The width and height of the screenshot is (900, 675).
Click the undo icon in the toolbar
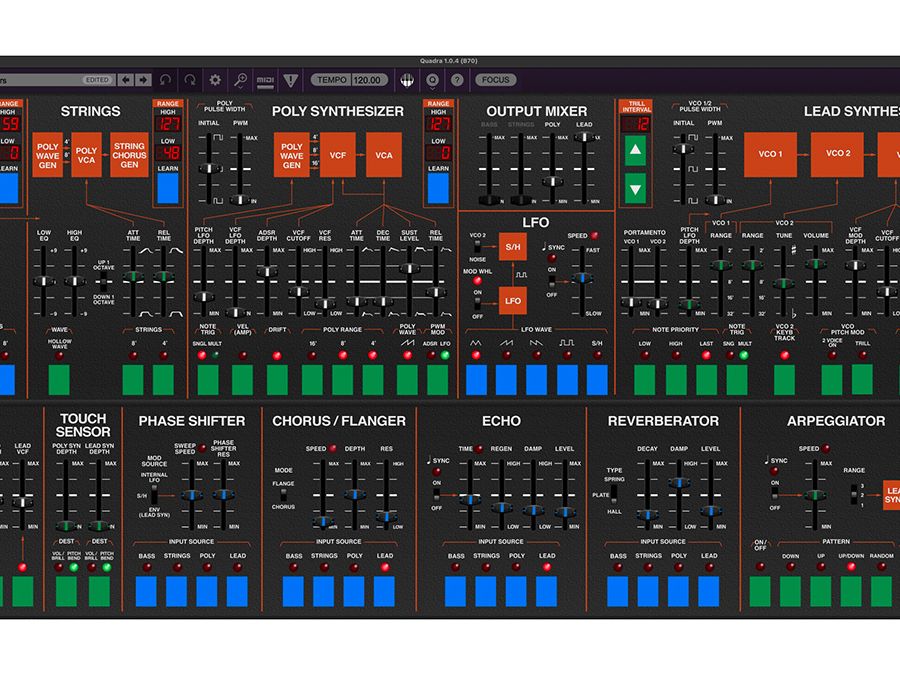click(165, 80)
